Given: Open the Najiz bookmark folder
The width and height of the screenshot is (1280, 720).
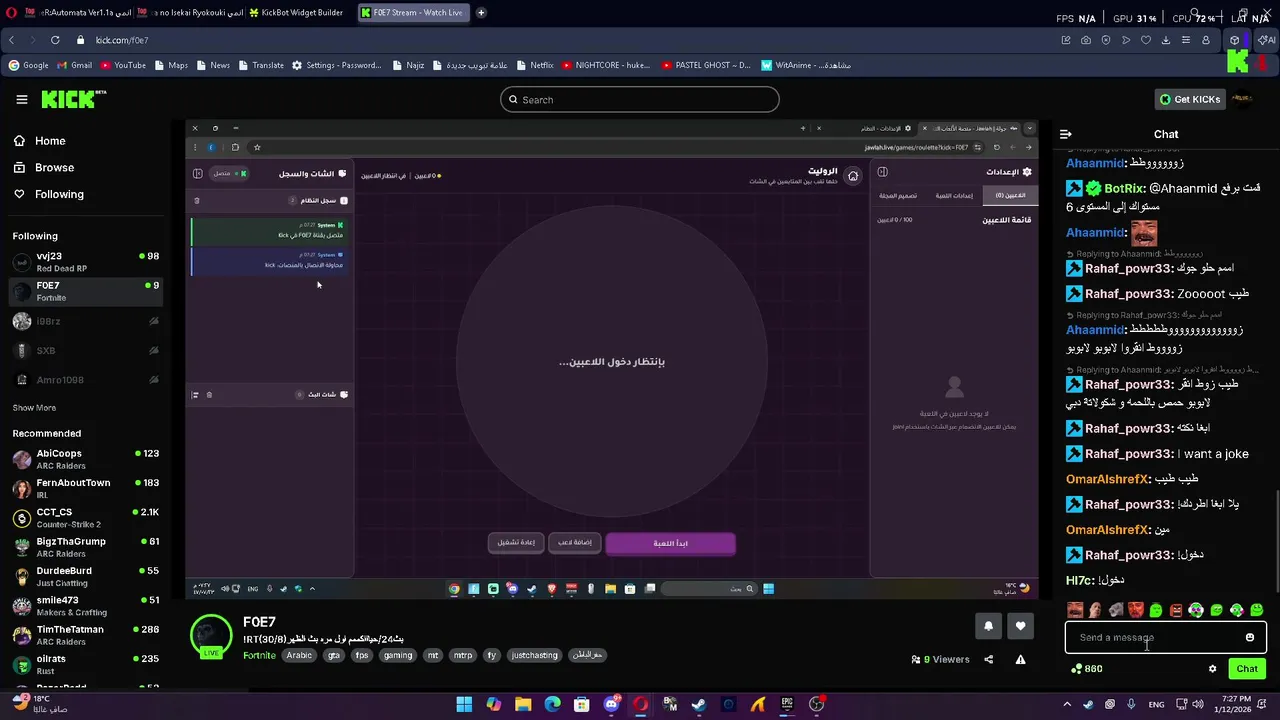Looking at the screenshot, I should coord(408,65).
